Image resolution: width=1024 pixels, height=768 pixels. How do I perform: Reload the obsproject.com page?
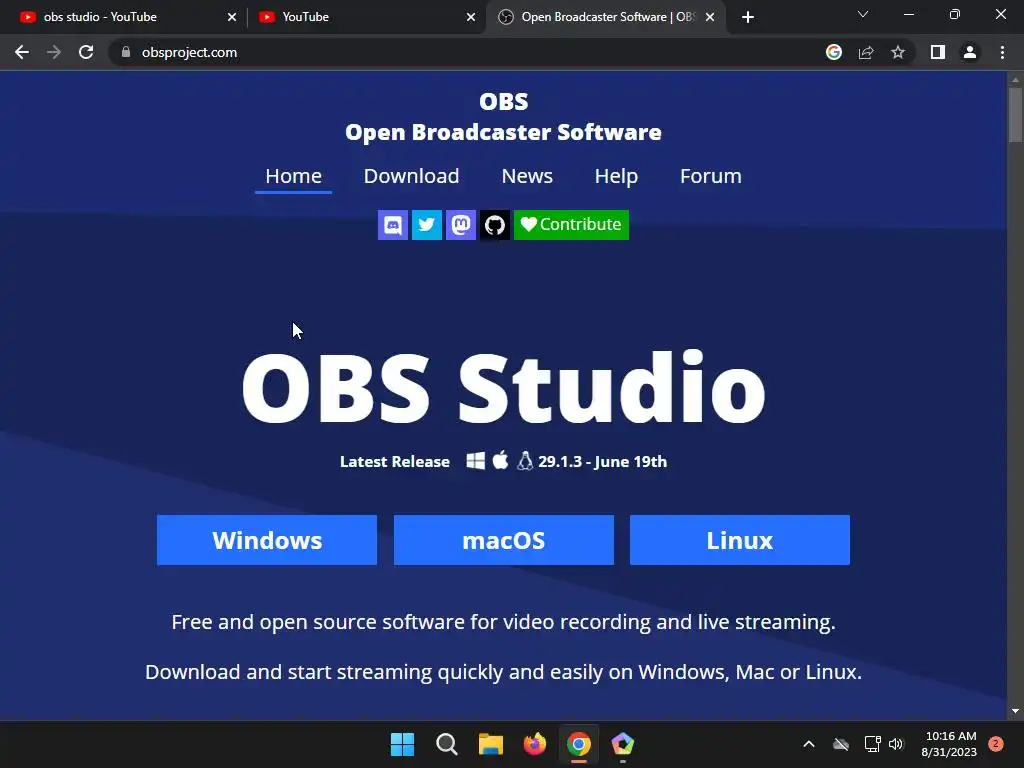click(86, 52)
